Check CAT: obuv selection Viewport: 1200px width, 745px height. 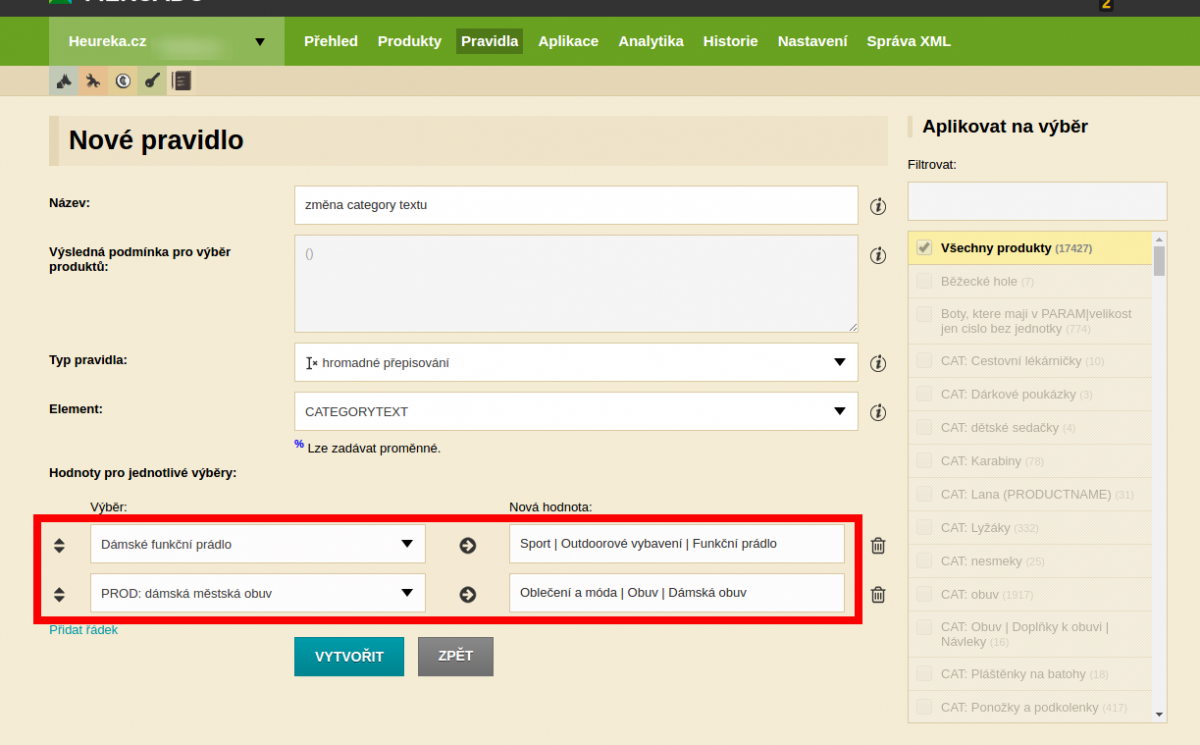coord(924,594)
